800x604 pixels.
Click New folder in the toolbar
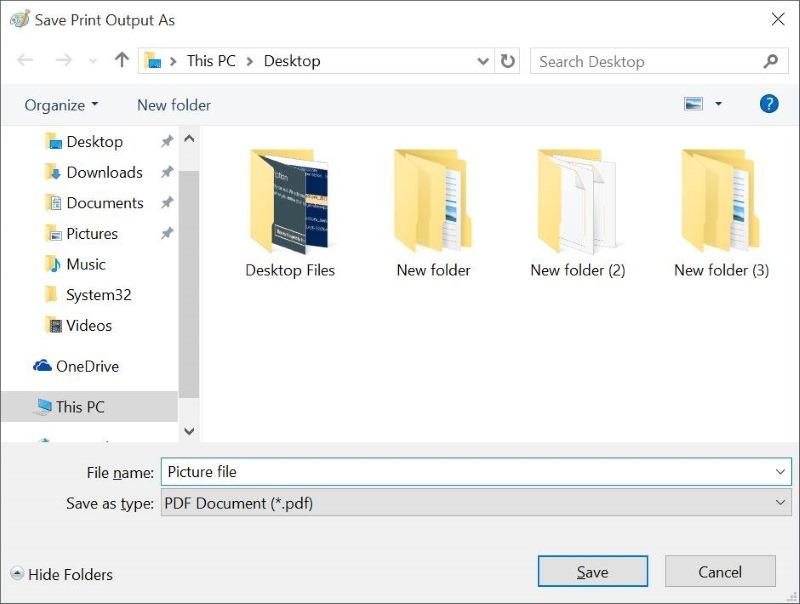click(174, 105)
